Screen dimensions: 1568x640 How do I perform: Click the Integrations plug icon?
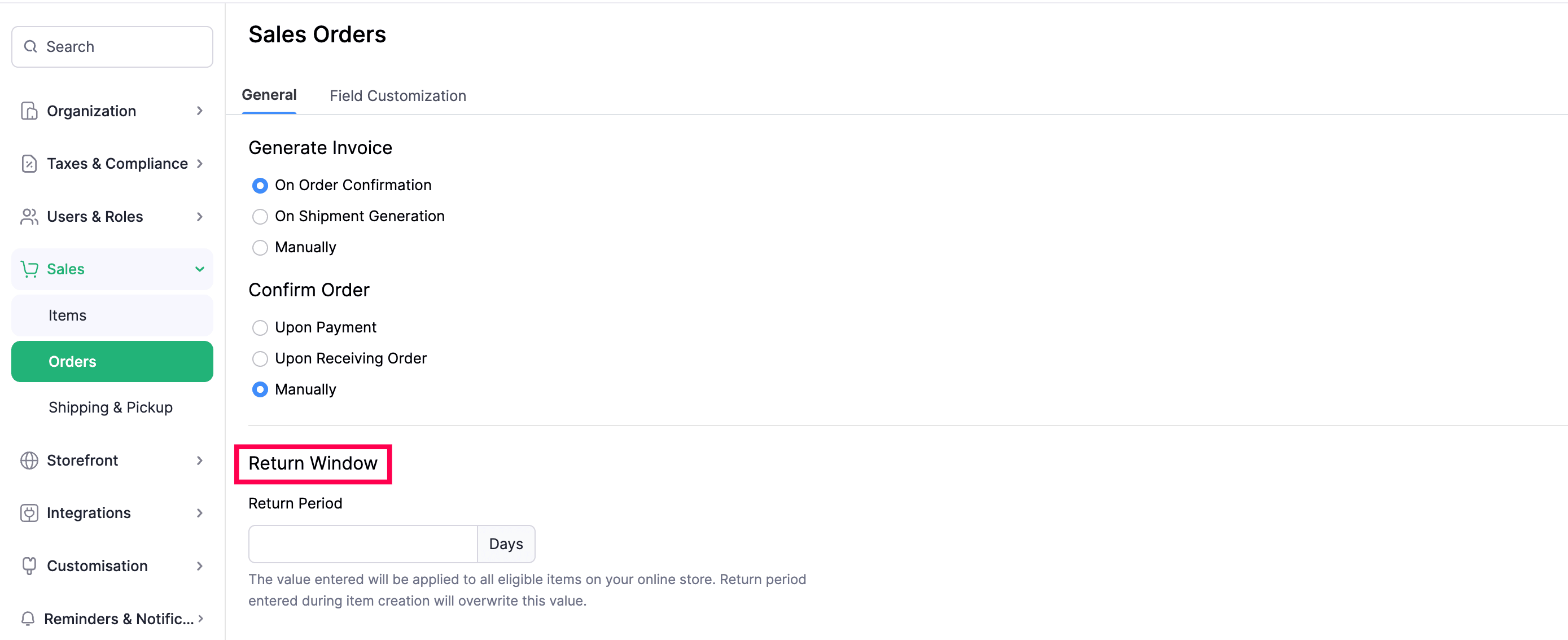click(x=29, y=513)
